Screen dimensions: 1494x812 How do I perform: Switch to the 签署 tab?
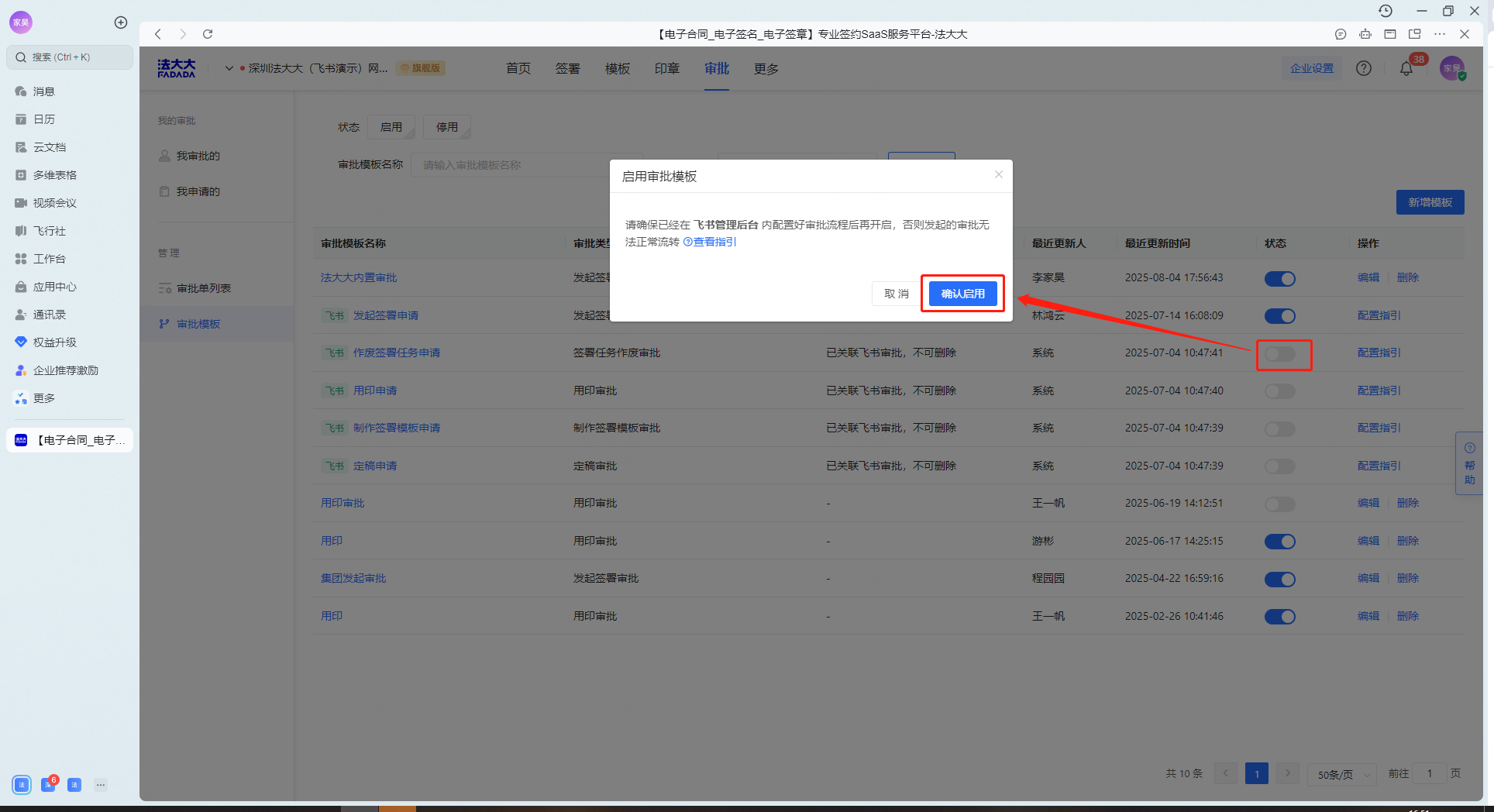(568, 69)
